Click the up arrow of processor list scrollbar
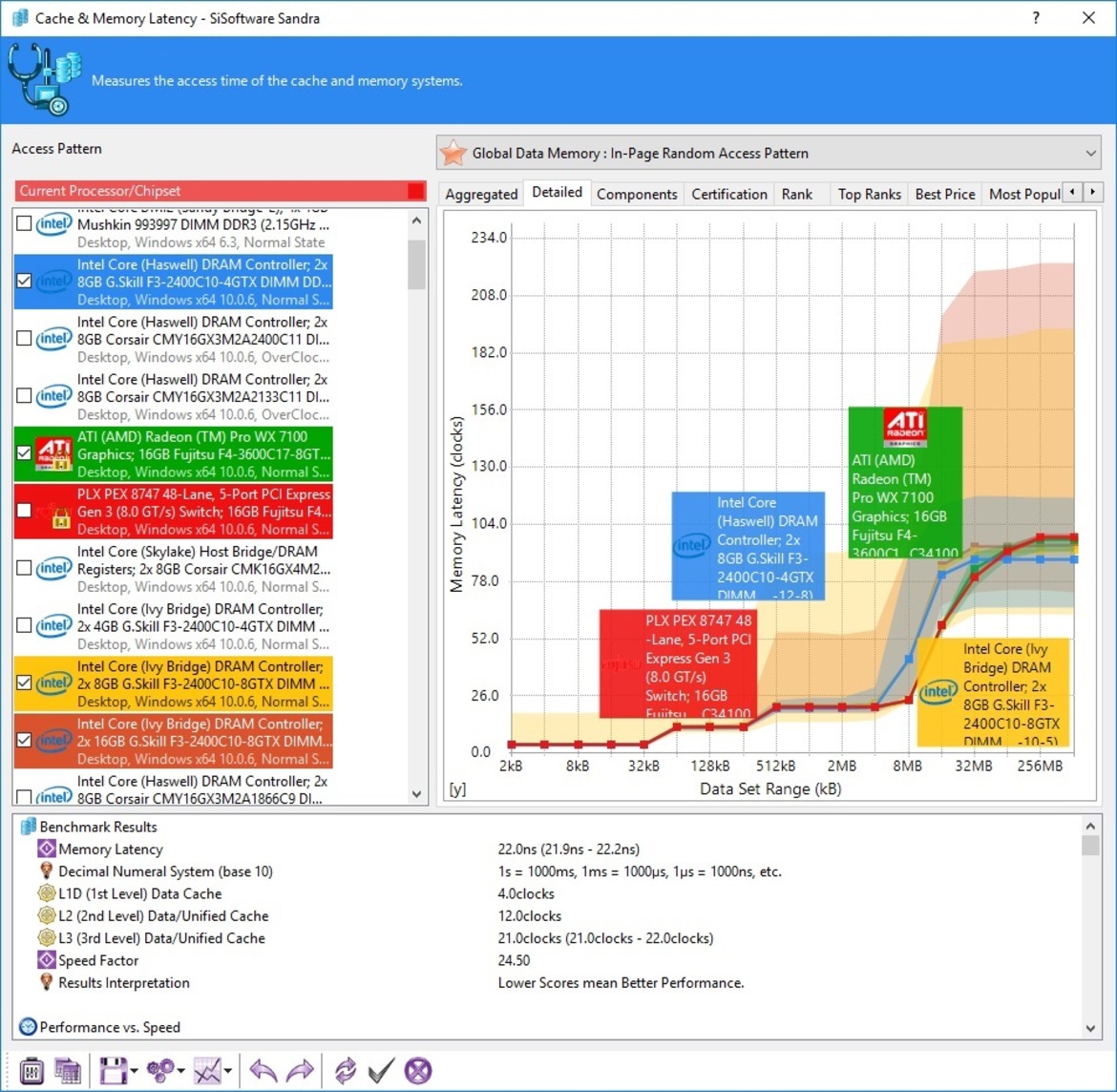1117x1092 pixels. click(417, 220)
